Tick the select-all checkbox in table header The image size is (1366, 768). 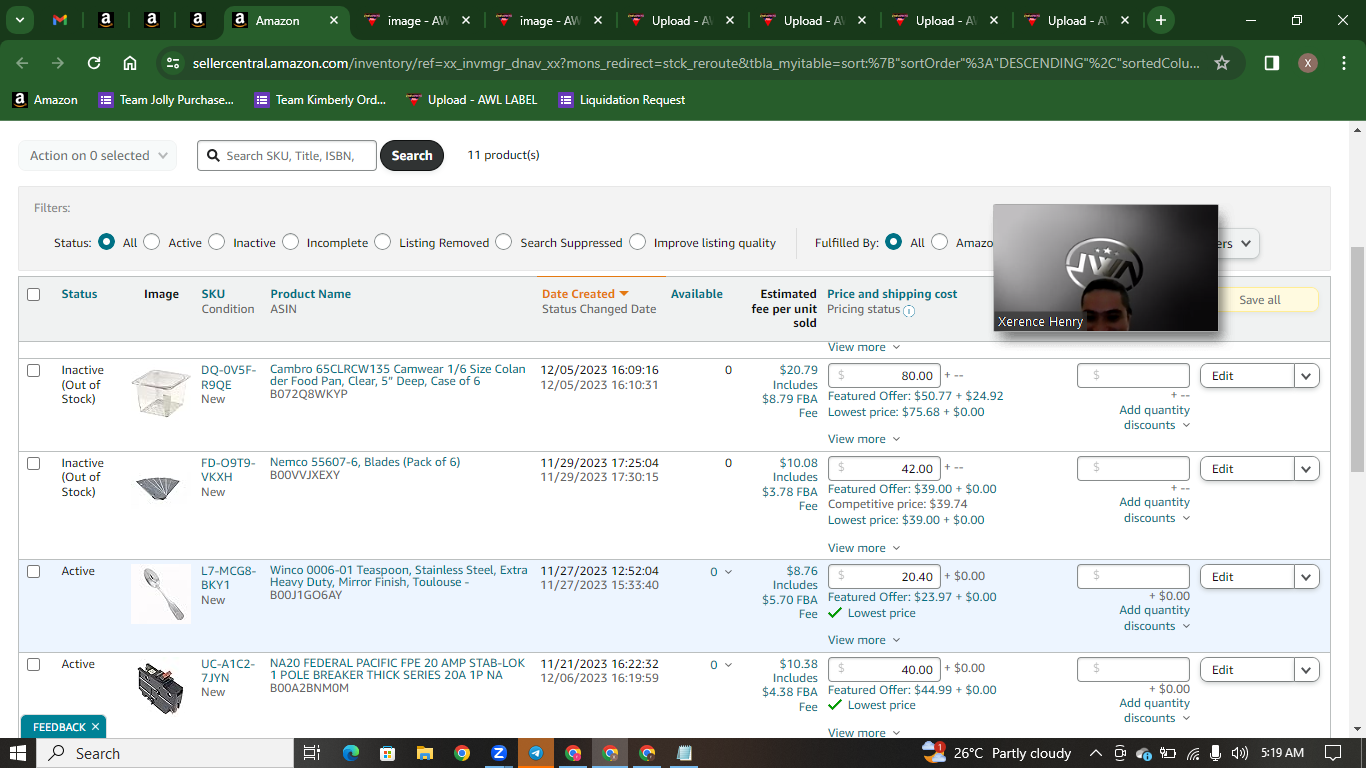click(34, 294)
